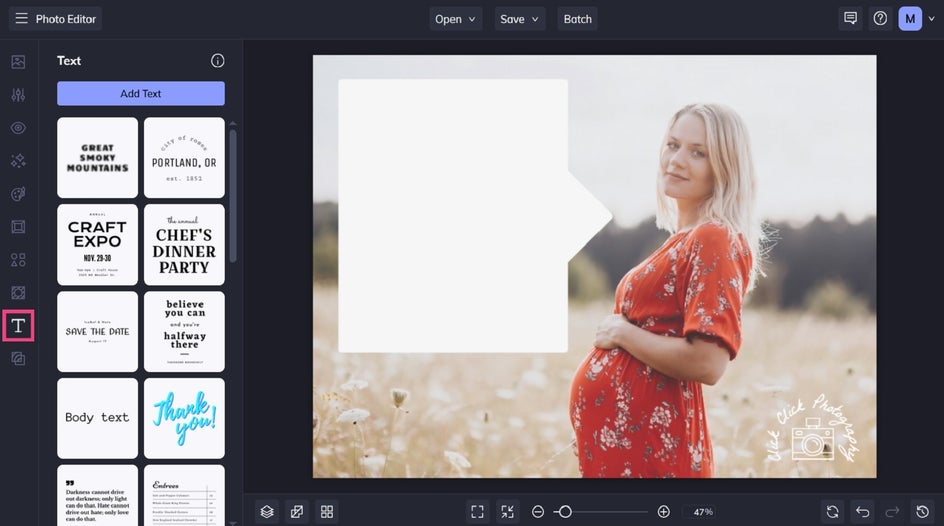Choose Body text template

click(98, 418)
